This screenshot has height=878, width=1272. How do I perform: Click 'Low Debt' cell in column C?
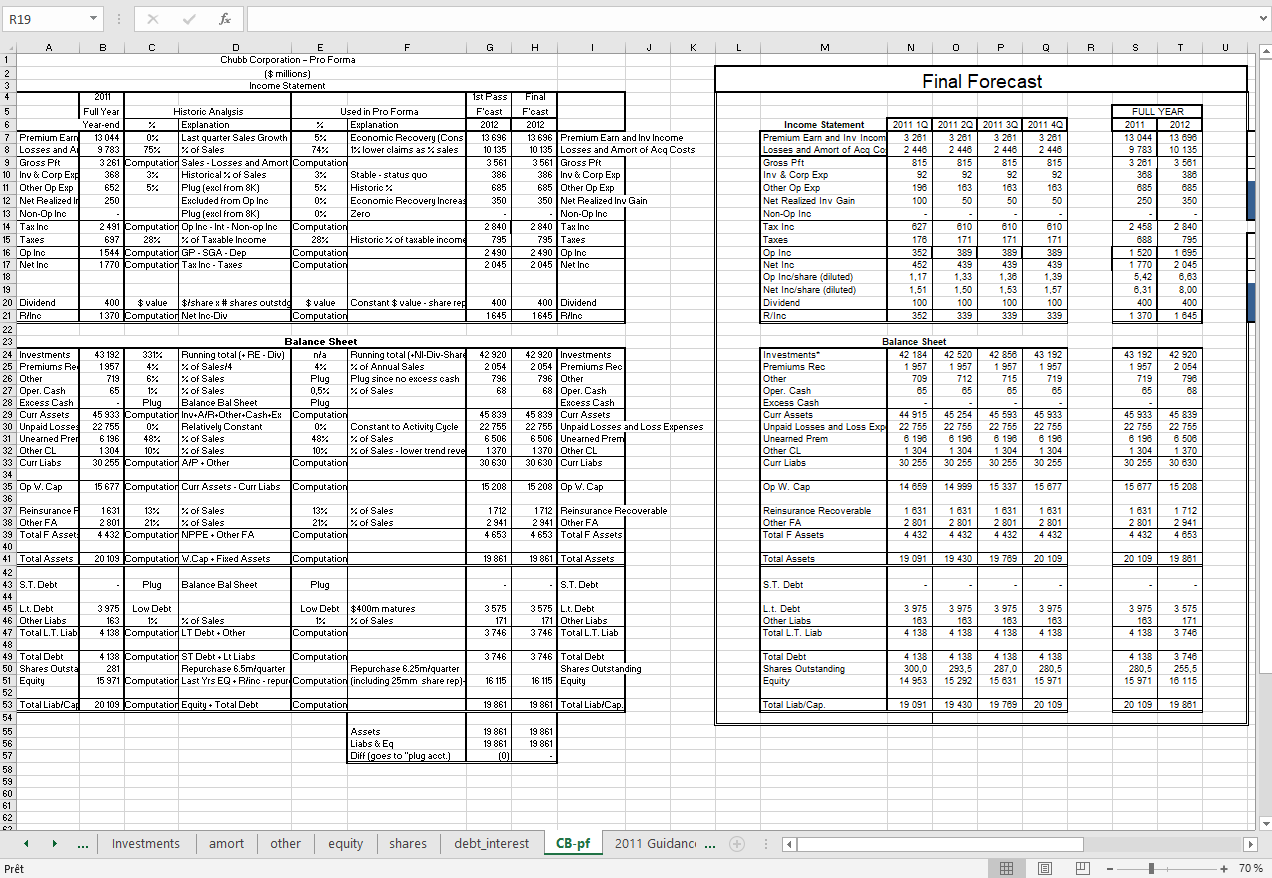[x=152, y=608]
